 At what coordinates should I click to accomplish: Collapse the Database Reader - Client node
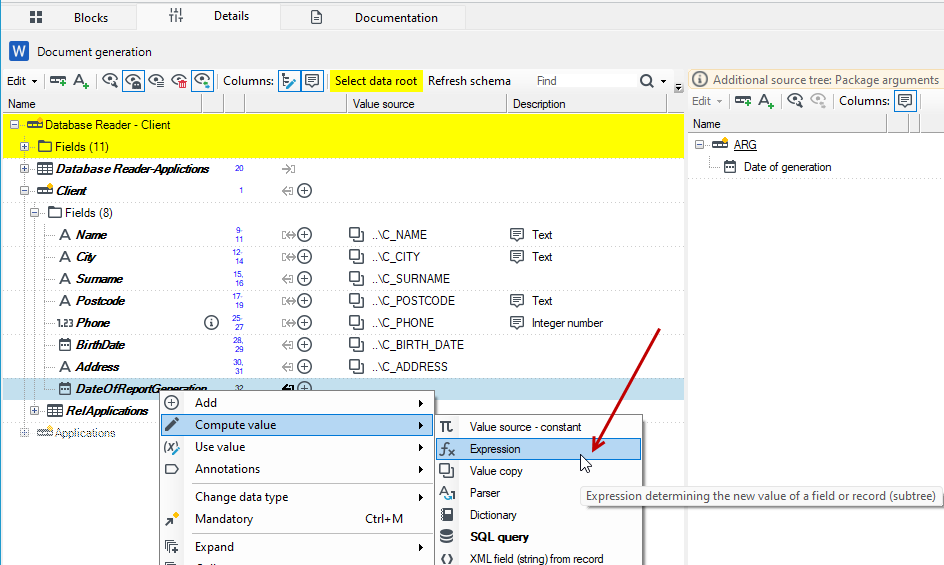point(14,125)
